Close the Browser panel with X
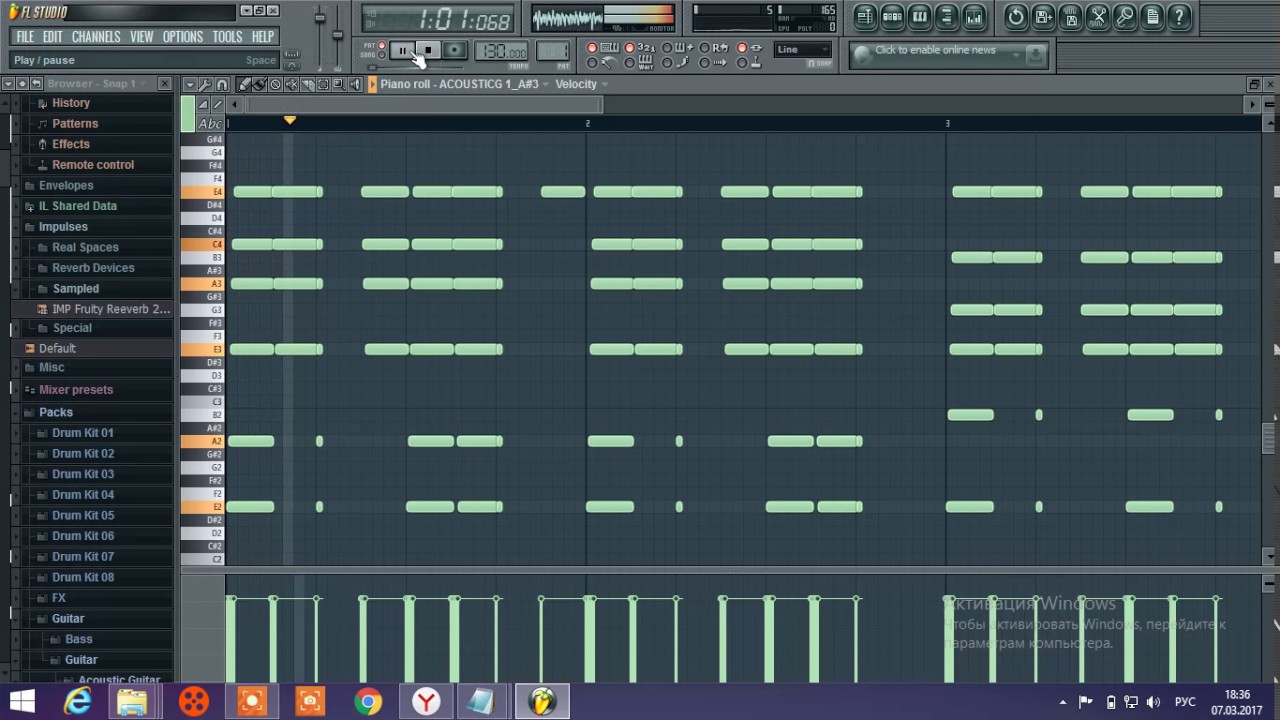Image resolution: width=1280 pixels, height=720 pixels. coord(164,83)
